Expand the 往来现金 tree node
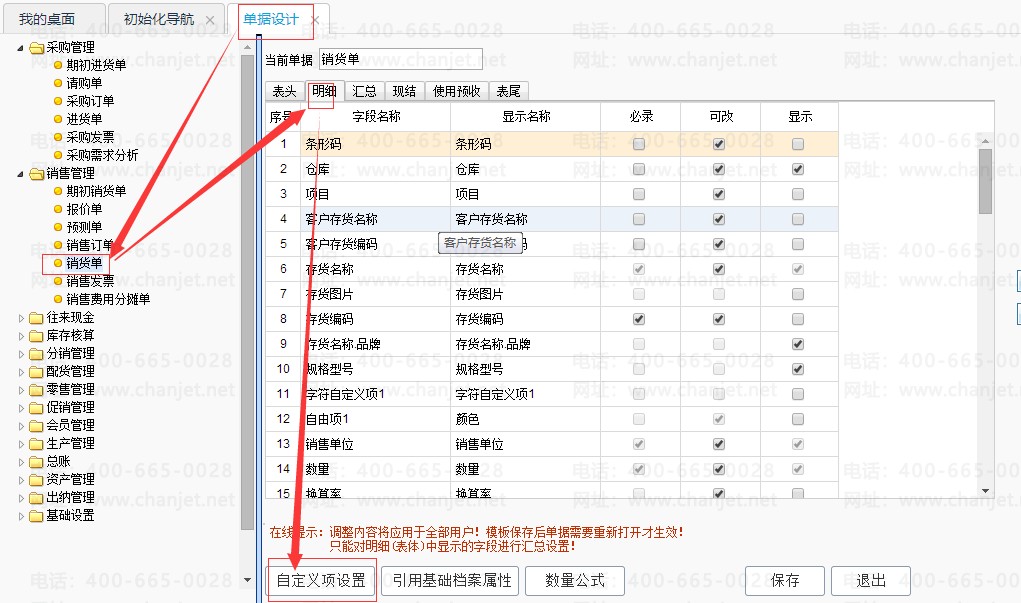The height and width of the screenshot is (603, 1021). point(22,317)
